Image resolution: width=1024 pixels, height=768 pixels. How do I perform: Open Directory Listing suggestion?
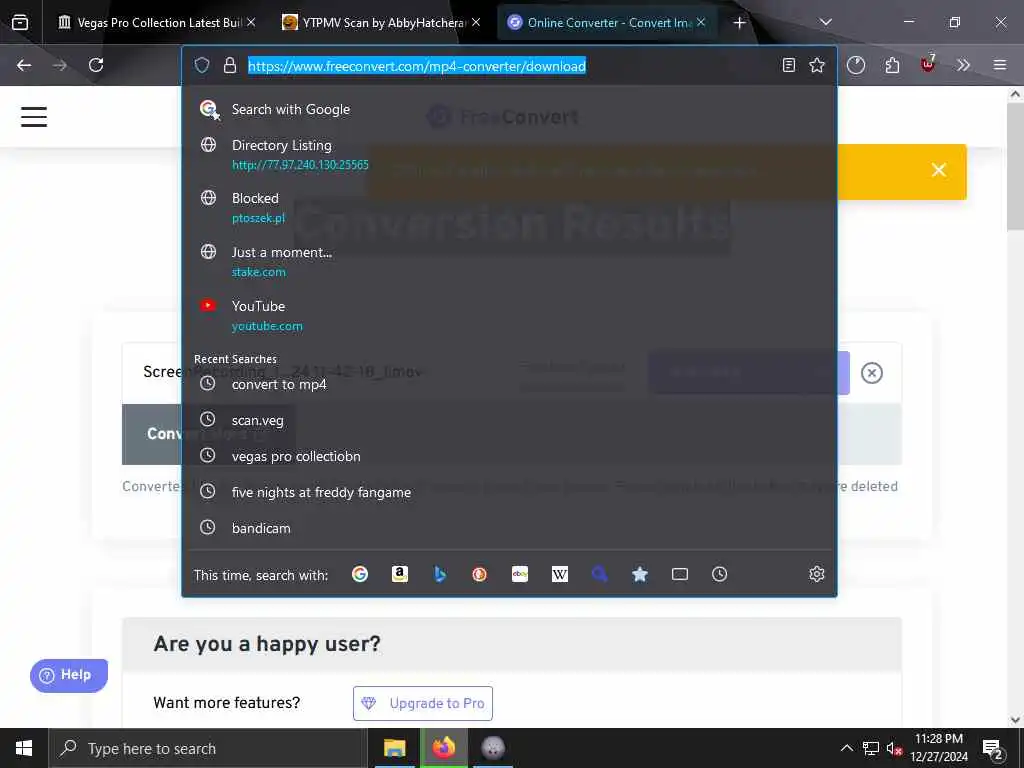[x=509, y=154]
